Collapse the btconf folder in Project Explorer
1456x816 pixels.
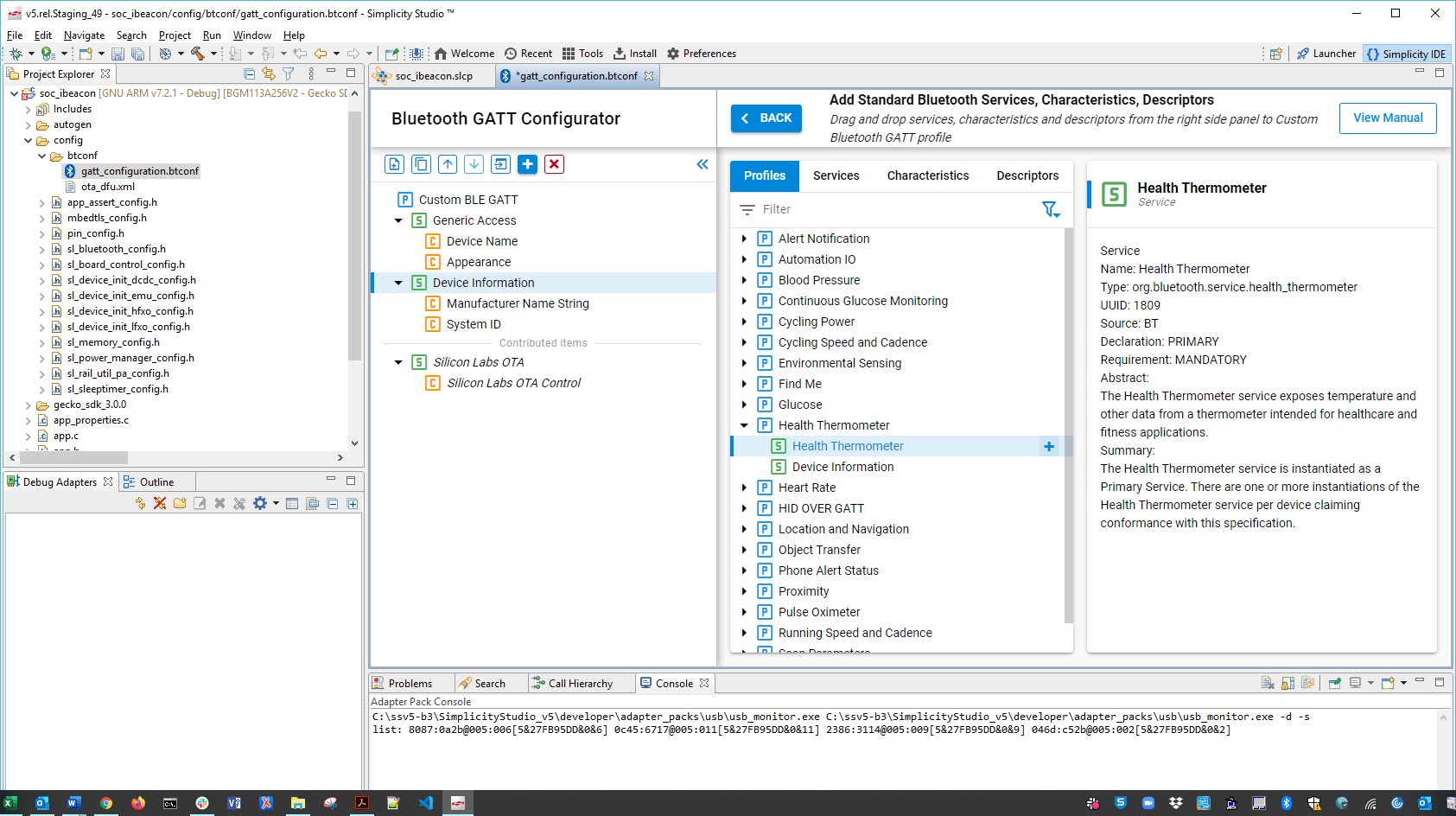coord(41,156)
